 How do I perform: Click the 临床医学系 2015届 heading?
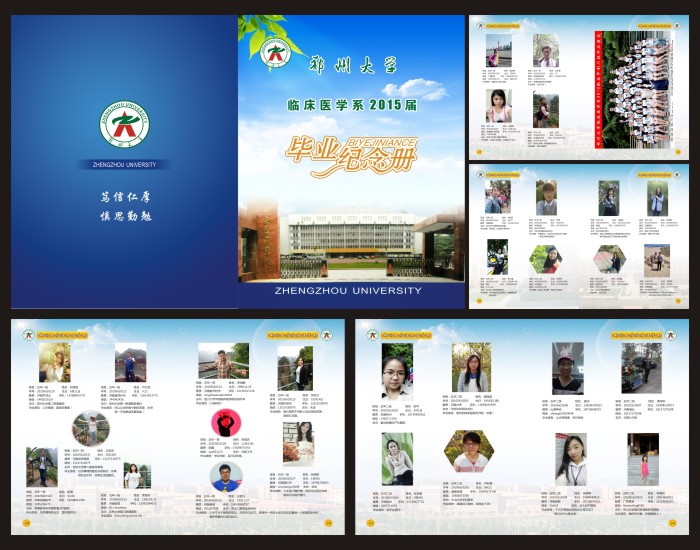click(352, 105)
